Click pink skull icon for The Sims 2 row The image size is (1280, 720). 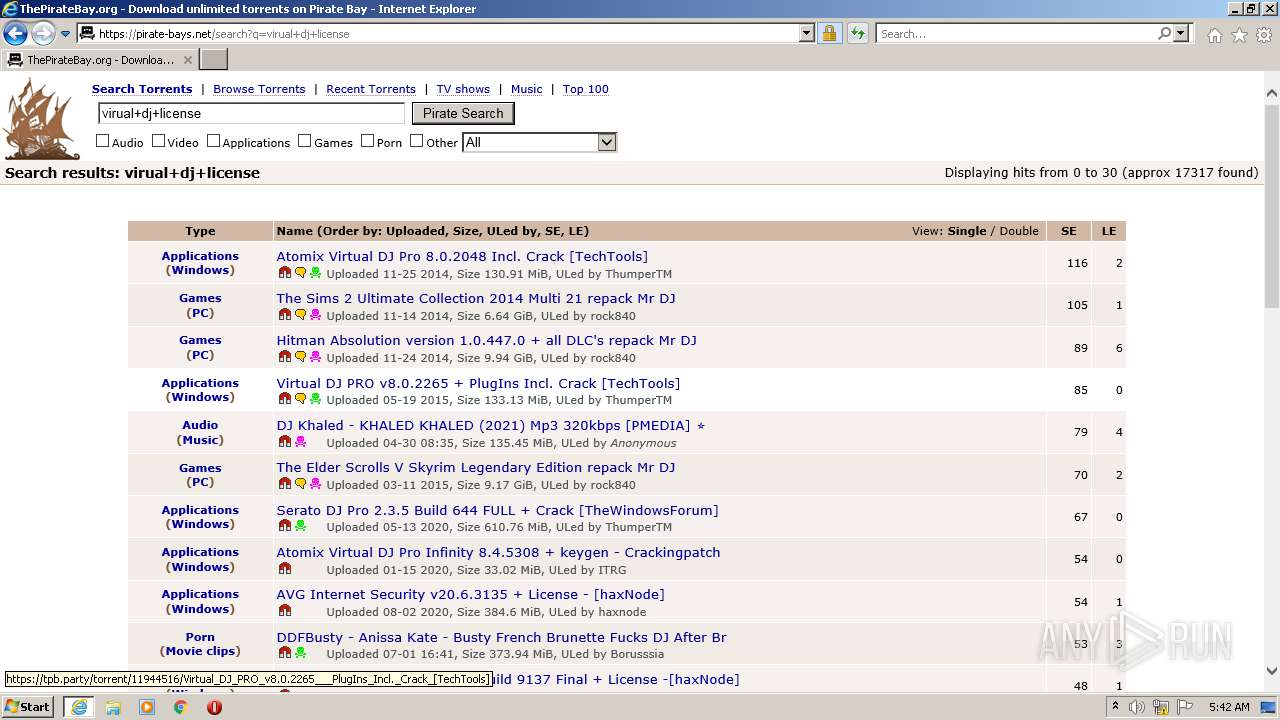[315, 315]
